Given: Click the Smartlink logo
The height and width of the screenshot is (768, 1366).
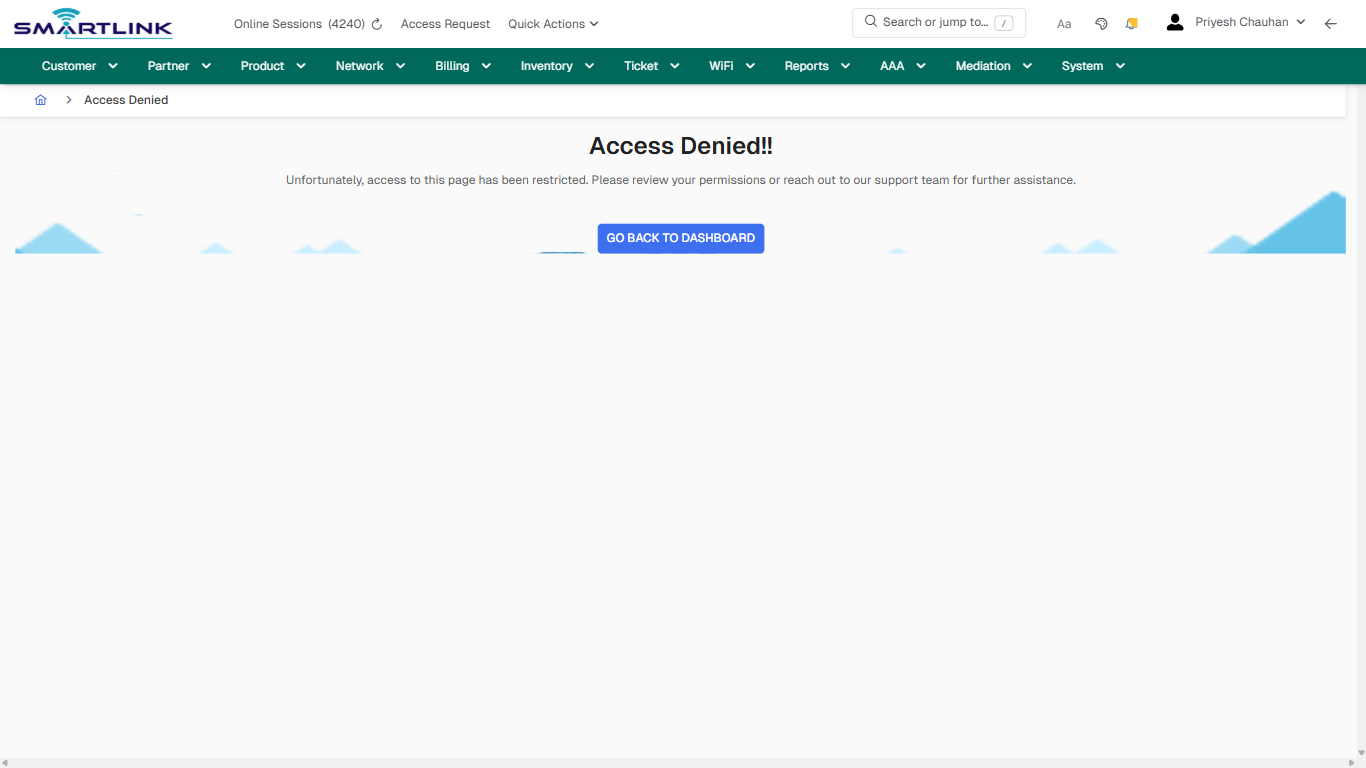Looking at the screenshot, I should (92, 23).
